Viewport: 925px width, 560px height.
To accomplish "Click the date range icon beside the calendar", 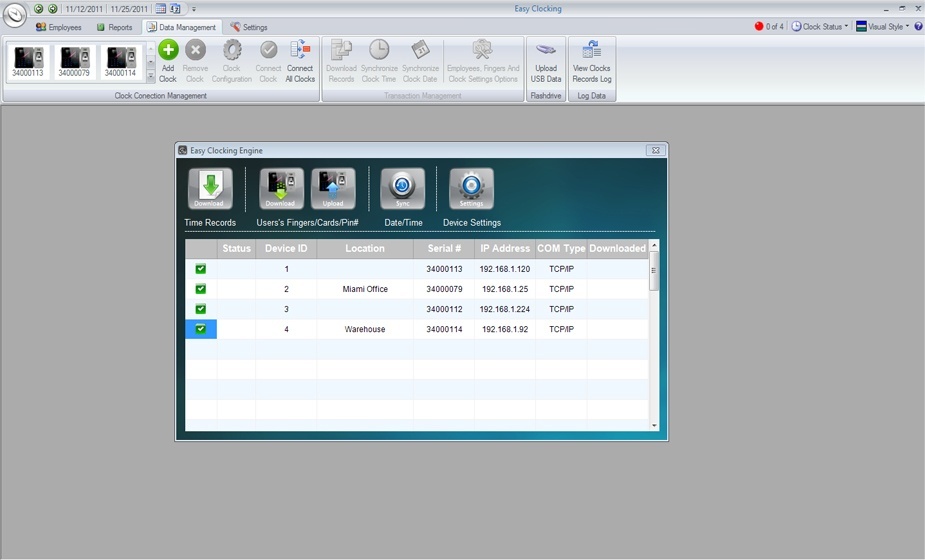I will click(x=175, y=9).
